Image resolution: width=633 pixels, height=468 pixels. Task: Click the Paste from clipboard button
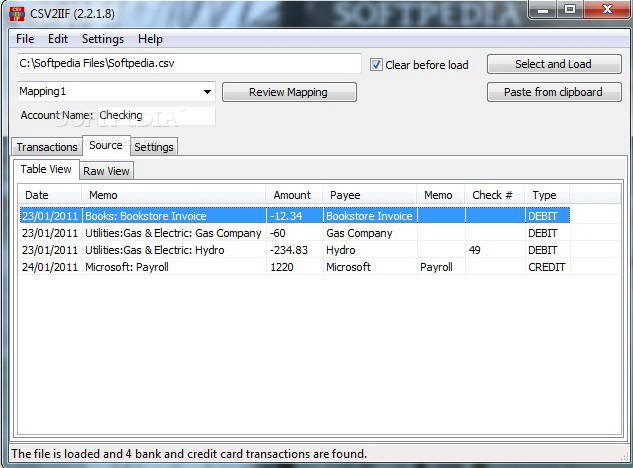[554, 92]
